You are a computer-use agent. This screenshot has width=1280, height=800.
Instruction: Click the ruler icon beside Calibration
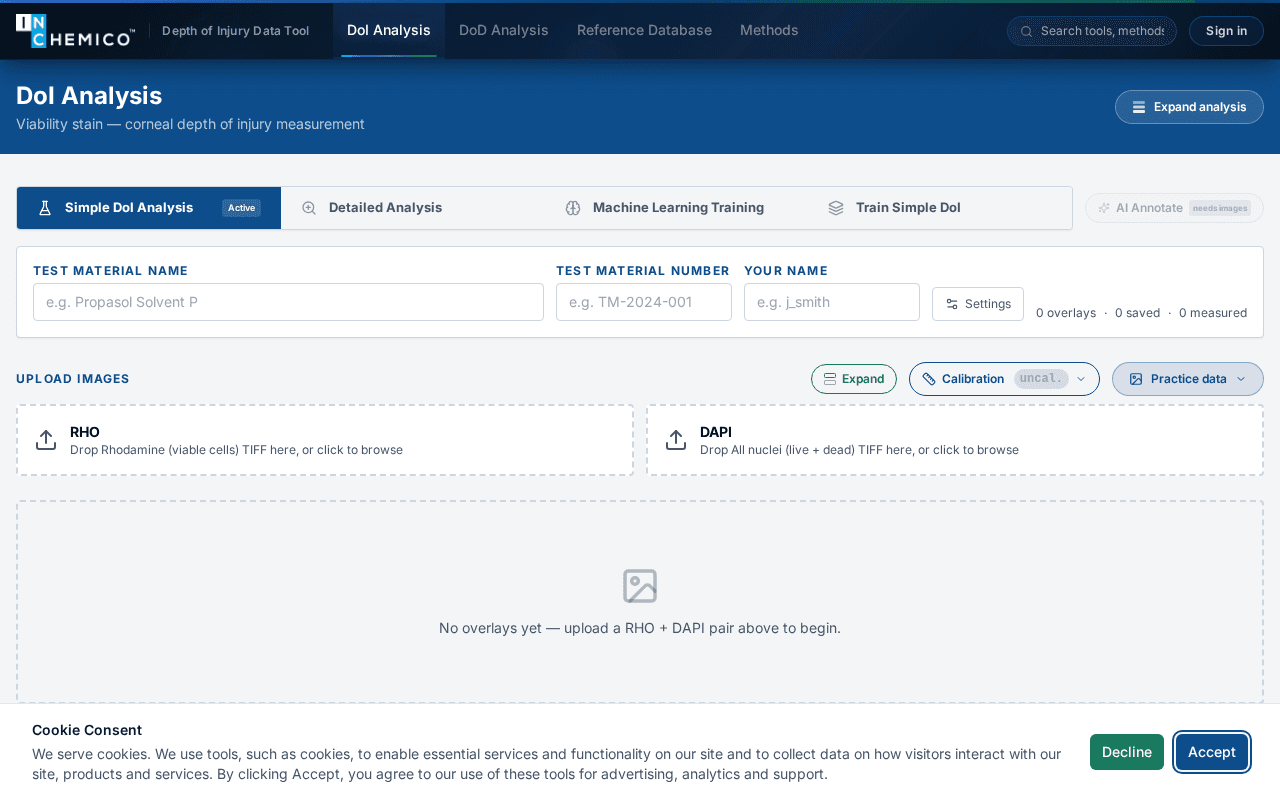click(x=929, y=379)
